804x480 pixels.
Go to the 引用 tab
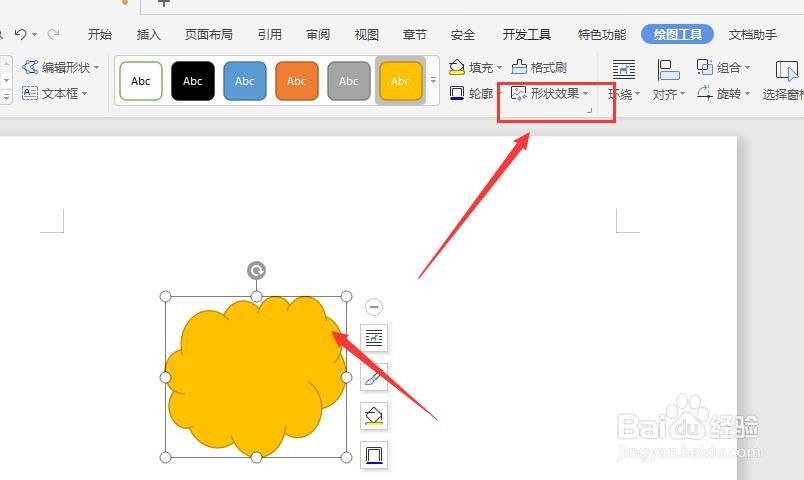pyautogui.click(x=270, y=34)
